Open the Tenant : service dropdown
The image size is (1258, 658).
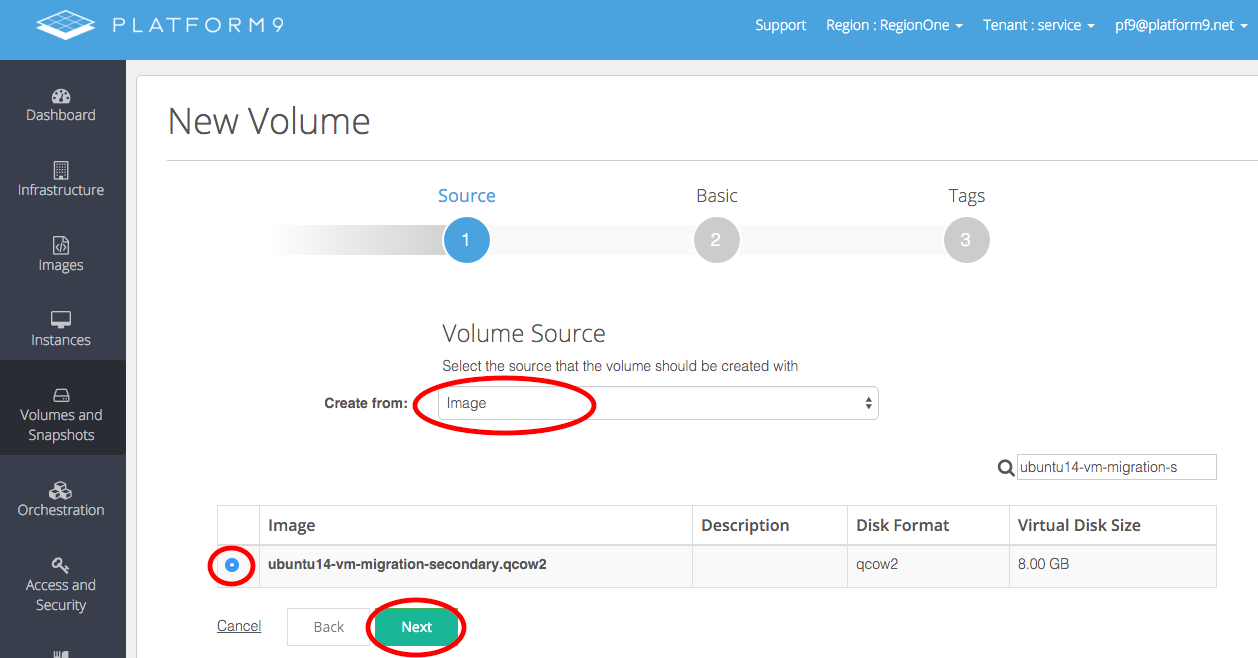coord(1038,25)
